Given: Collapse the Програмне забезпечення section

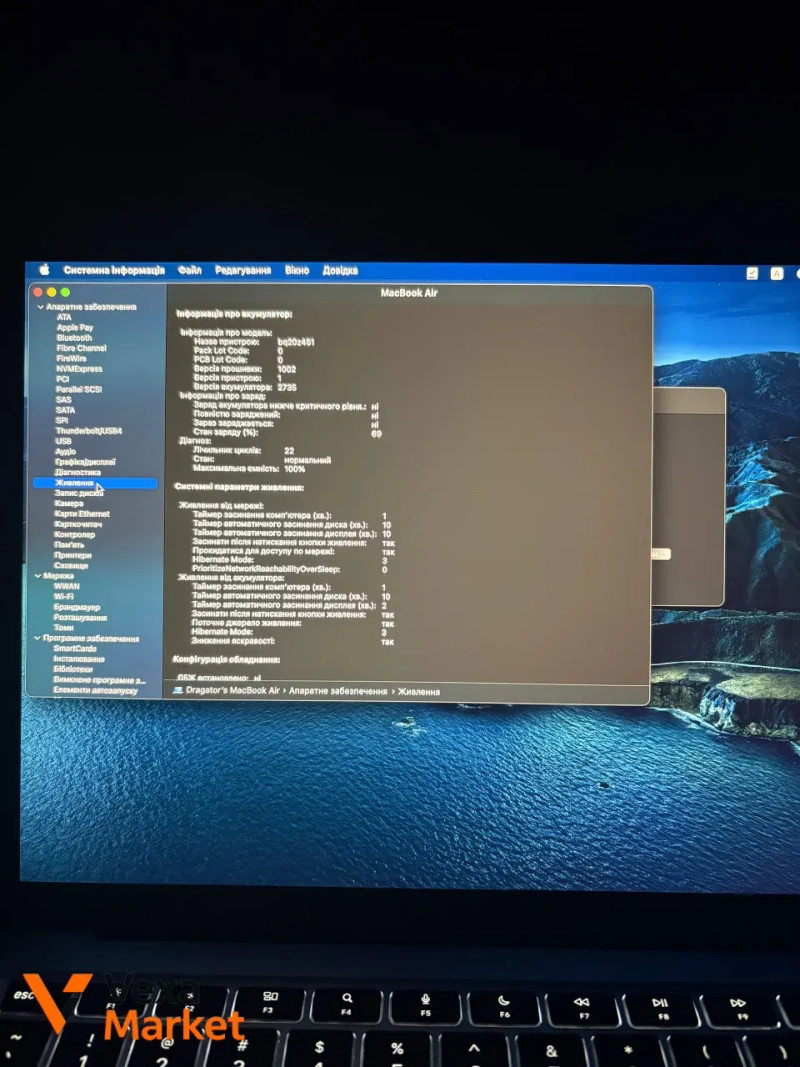Looking at the screenshot, I should [x=37, y=638].
